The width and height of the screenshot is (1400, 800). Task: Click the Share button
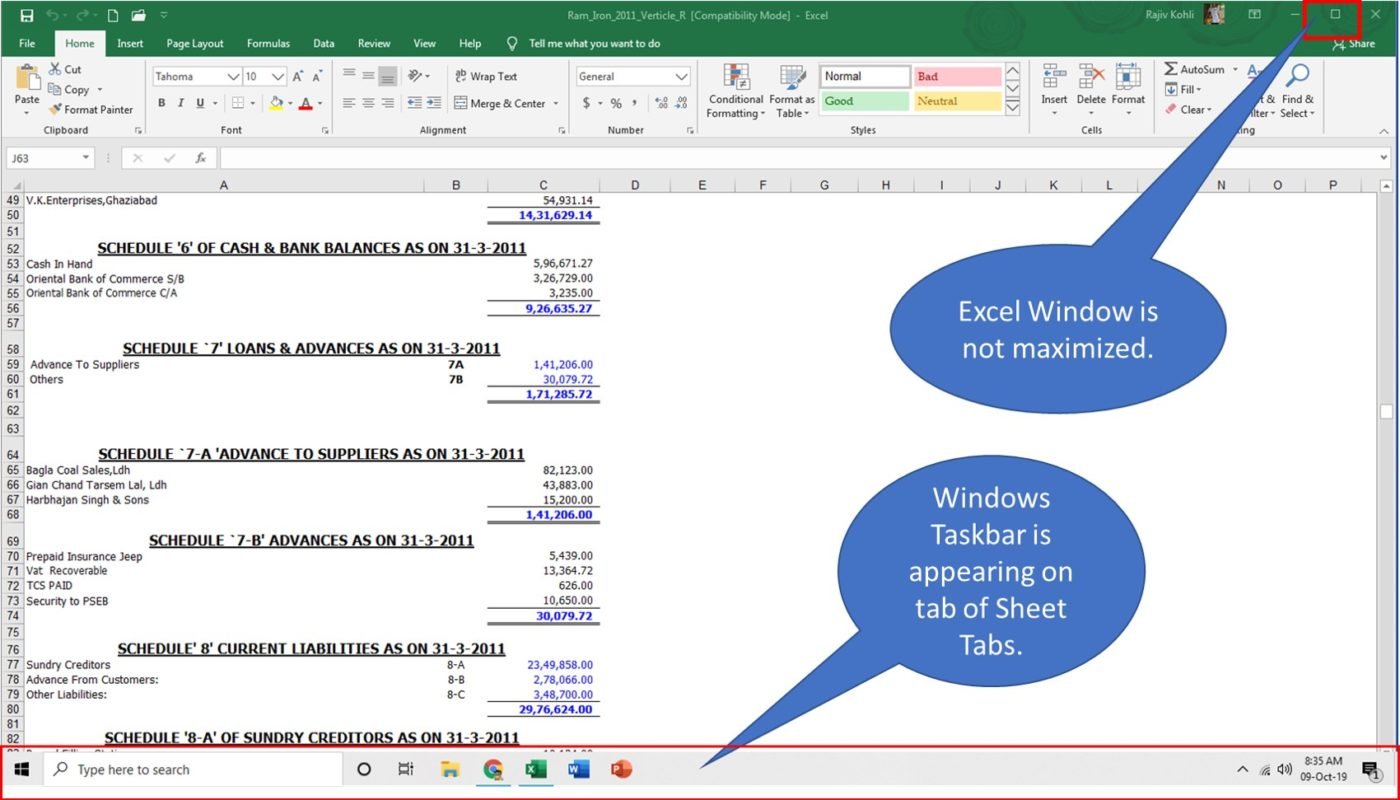pyautogui.click(x=1354, y=43)
